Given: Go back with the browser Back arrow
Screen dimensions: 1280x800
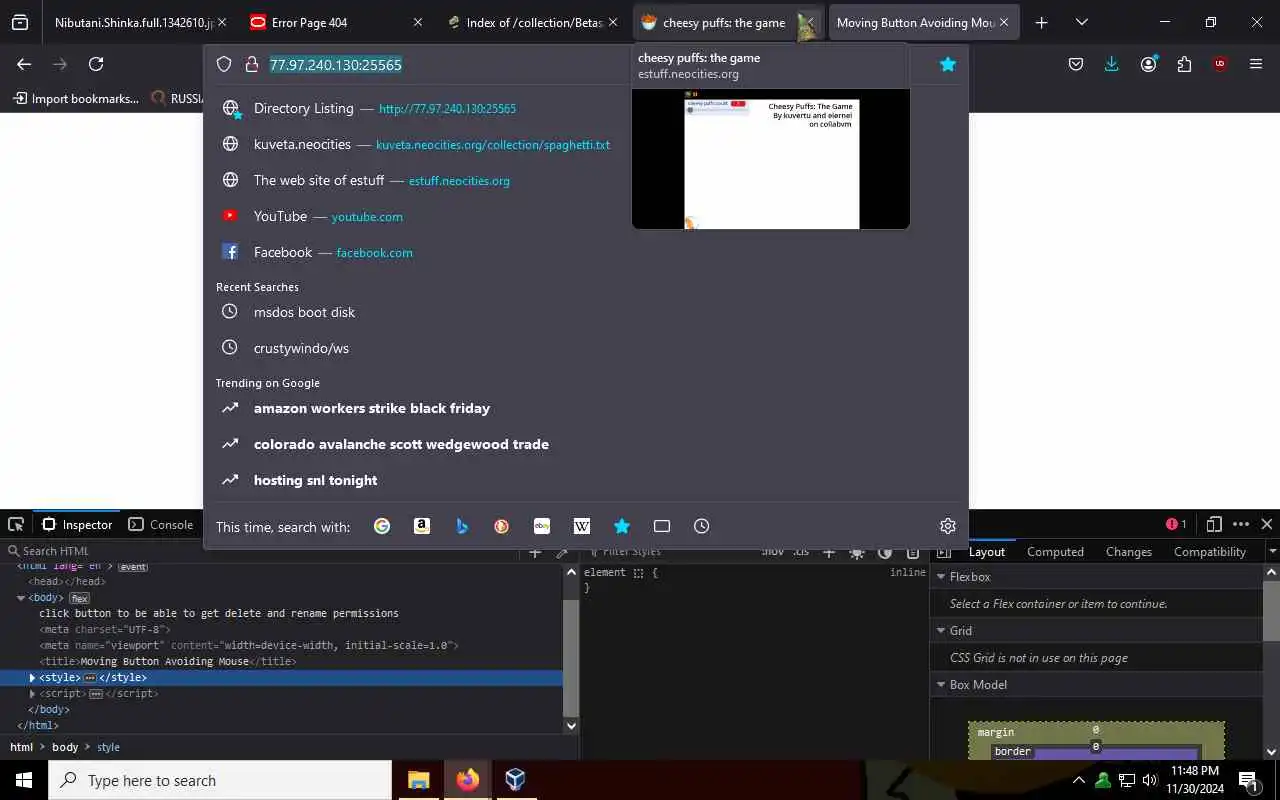Looking at the screenshot, I should pos(24,64).
